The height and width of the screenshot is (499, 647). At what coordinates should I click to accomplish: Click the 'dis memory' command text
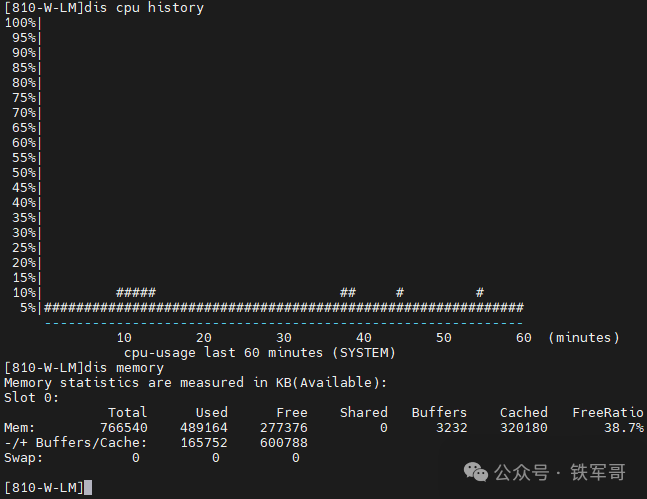(x=127, y=368)
